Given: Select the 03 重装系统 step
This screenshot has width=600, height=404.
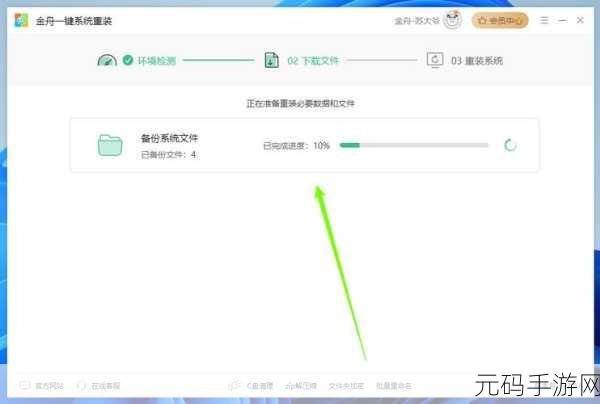Looking at the screenshot, I should (477, 60).
